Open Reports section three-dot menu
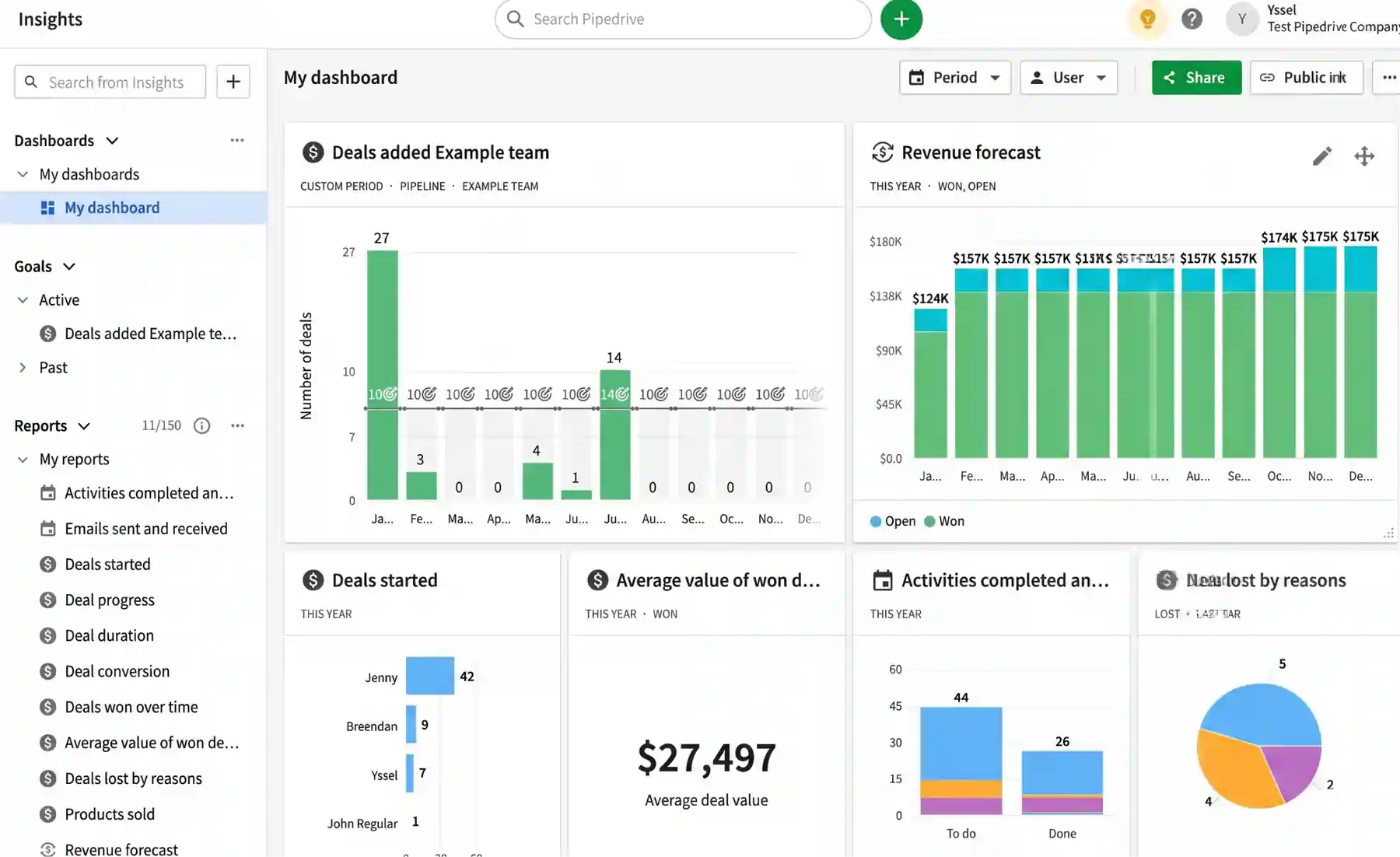Viewport: 1400px width, 857px height. pyautogui.click(x=237, y=425)
